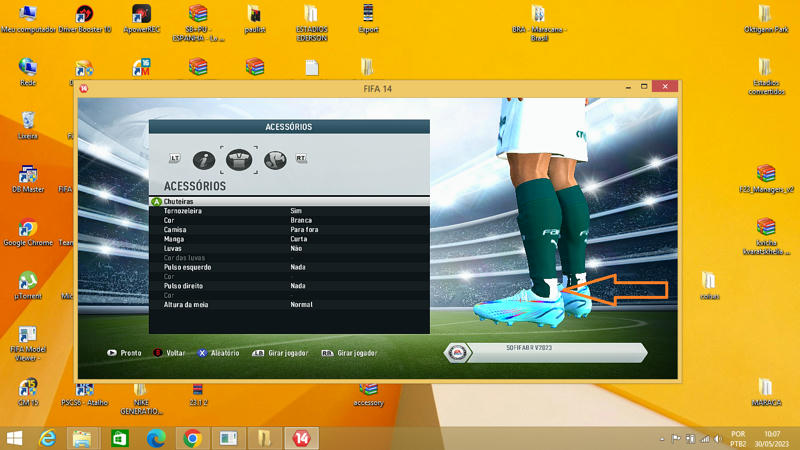Select the Luvas option row

coord(289,248)
